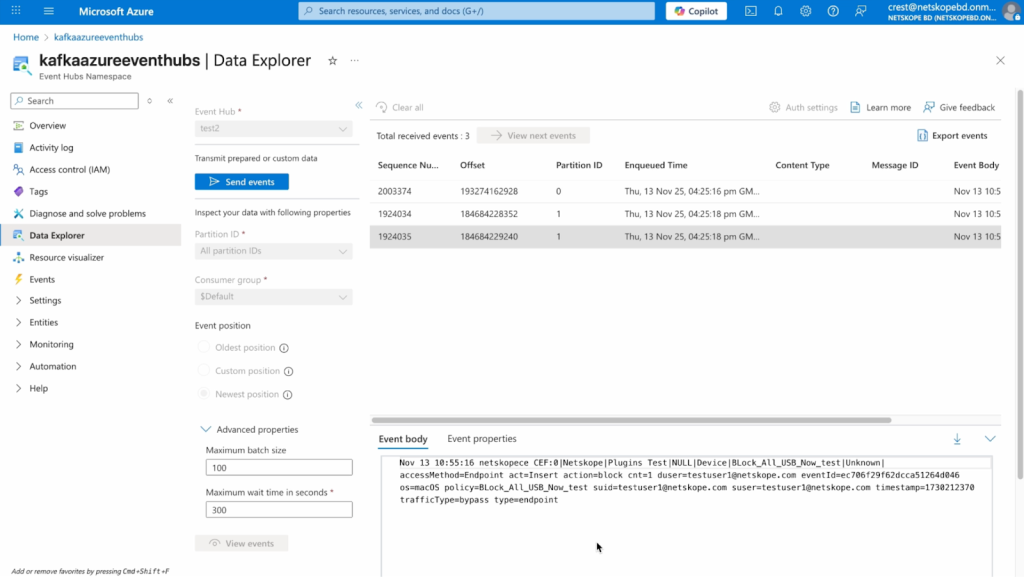Viewport: 1024px width, 577px height.
Task: Expand the Entities sidebar group
Action: [x=18, y=322]
